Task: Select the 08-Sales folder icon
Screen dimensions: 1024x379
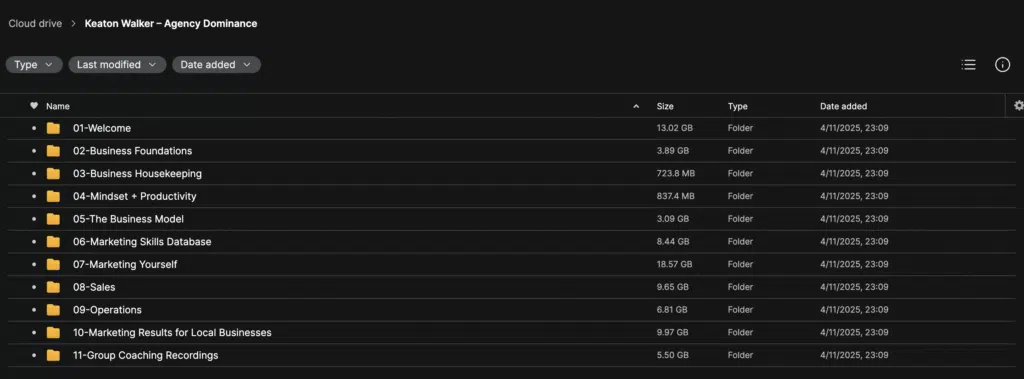Action: click(54, 287)
